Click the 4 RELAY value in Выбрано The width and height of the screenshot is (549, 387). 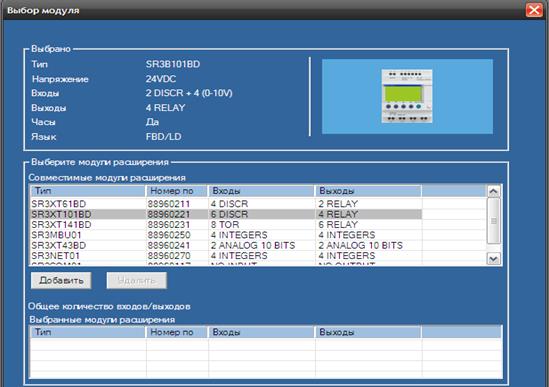[x=165, y=108]
